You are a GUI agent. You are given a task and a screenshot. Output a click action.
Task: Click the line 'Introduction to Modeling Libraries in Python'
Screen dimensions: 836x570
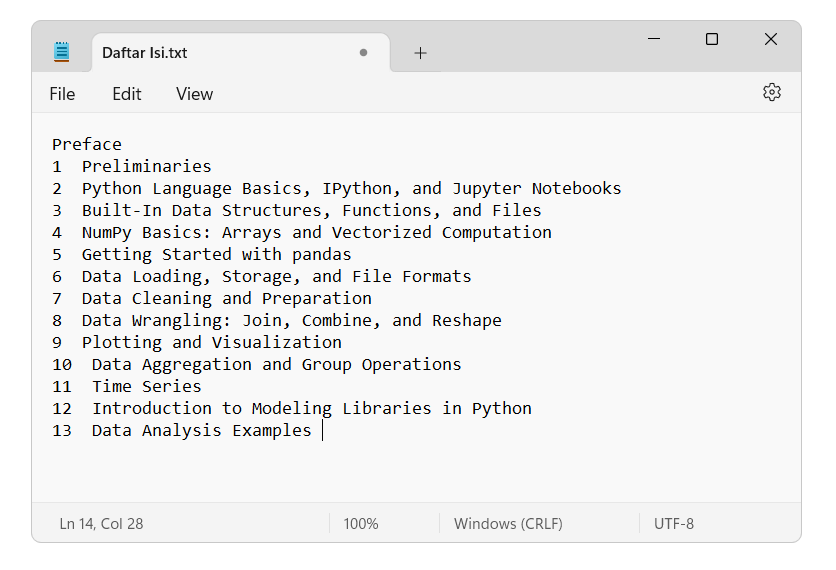pyautogui.click(x=312, y=408)
